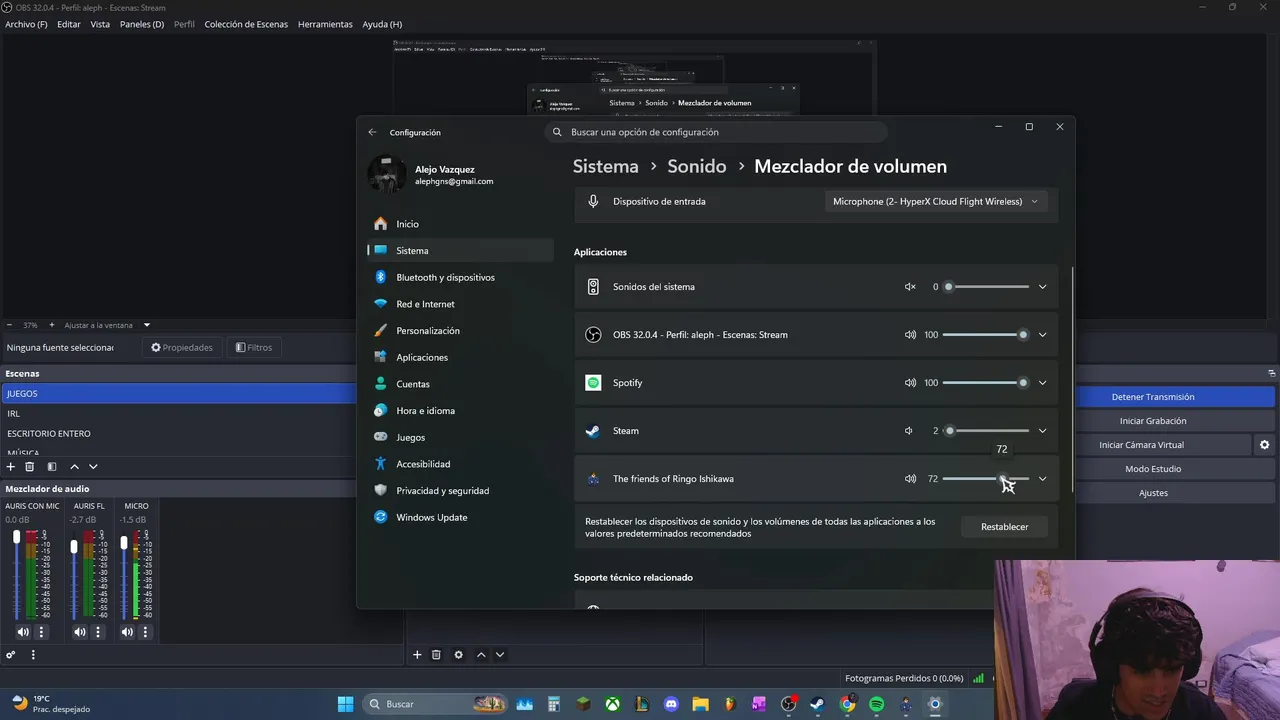
Task: Move scene up in OBS Escenas list
Action: coord(74,466)
